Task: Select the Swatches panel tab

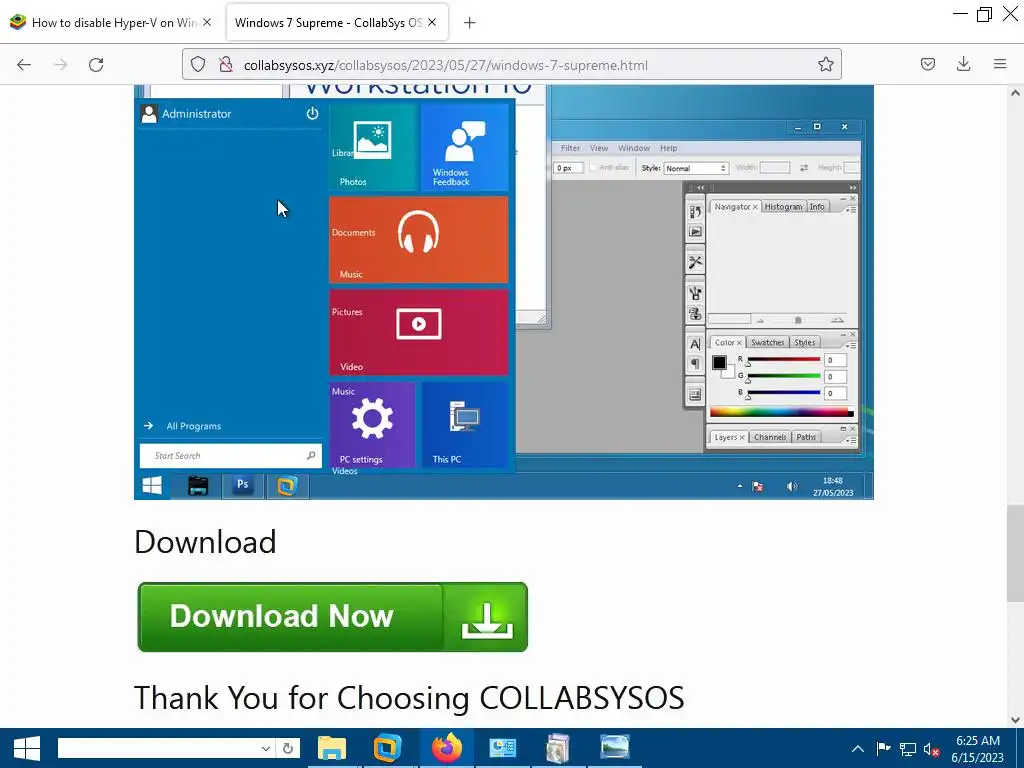Action: [767, 343]
